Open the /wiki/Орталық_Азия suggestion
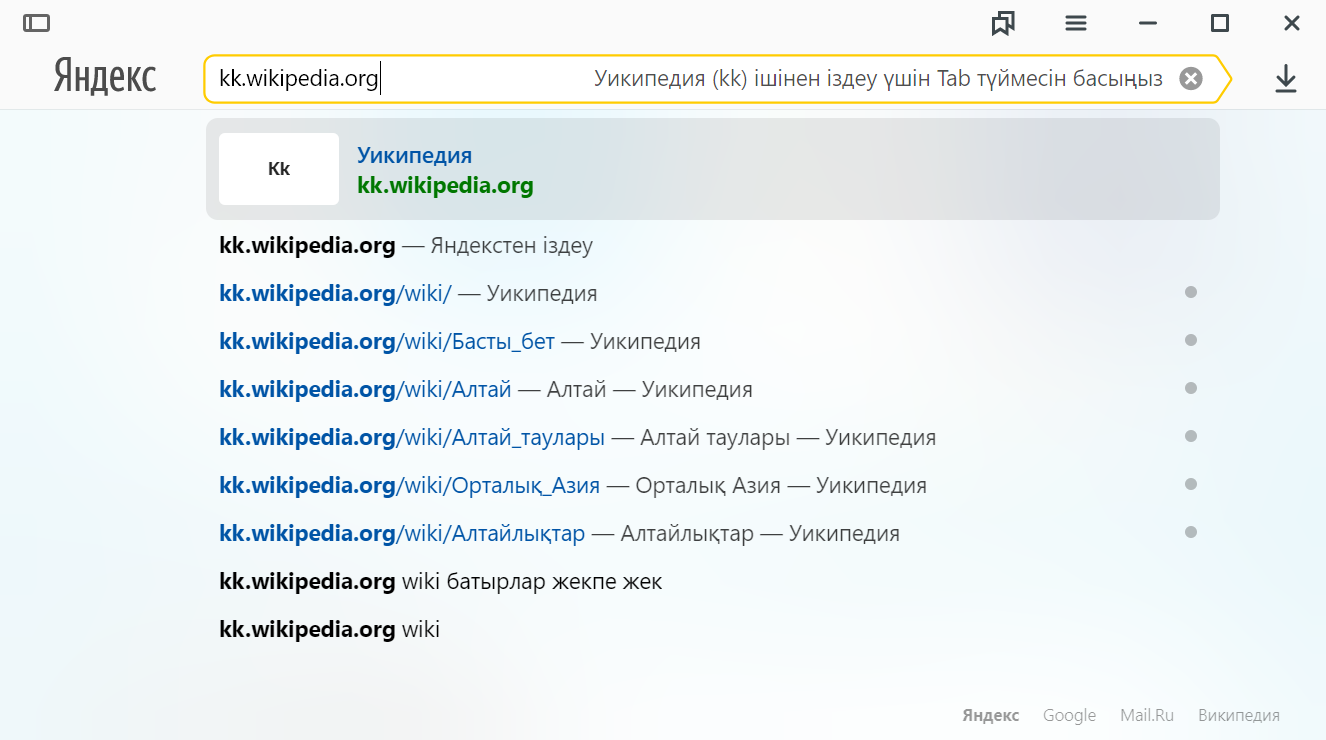 pyautogui.click(x=573, y=486)
